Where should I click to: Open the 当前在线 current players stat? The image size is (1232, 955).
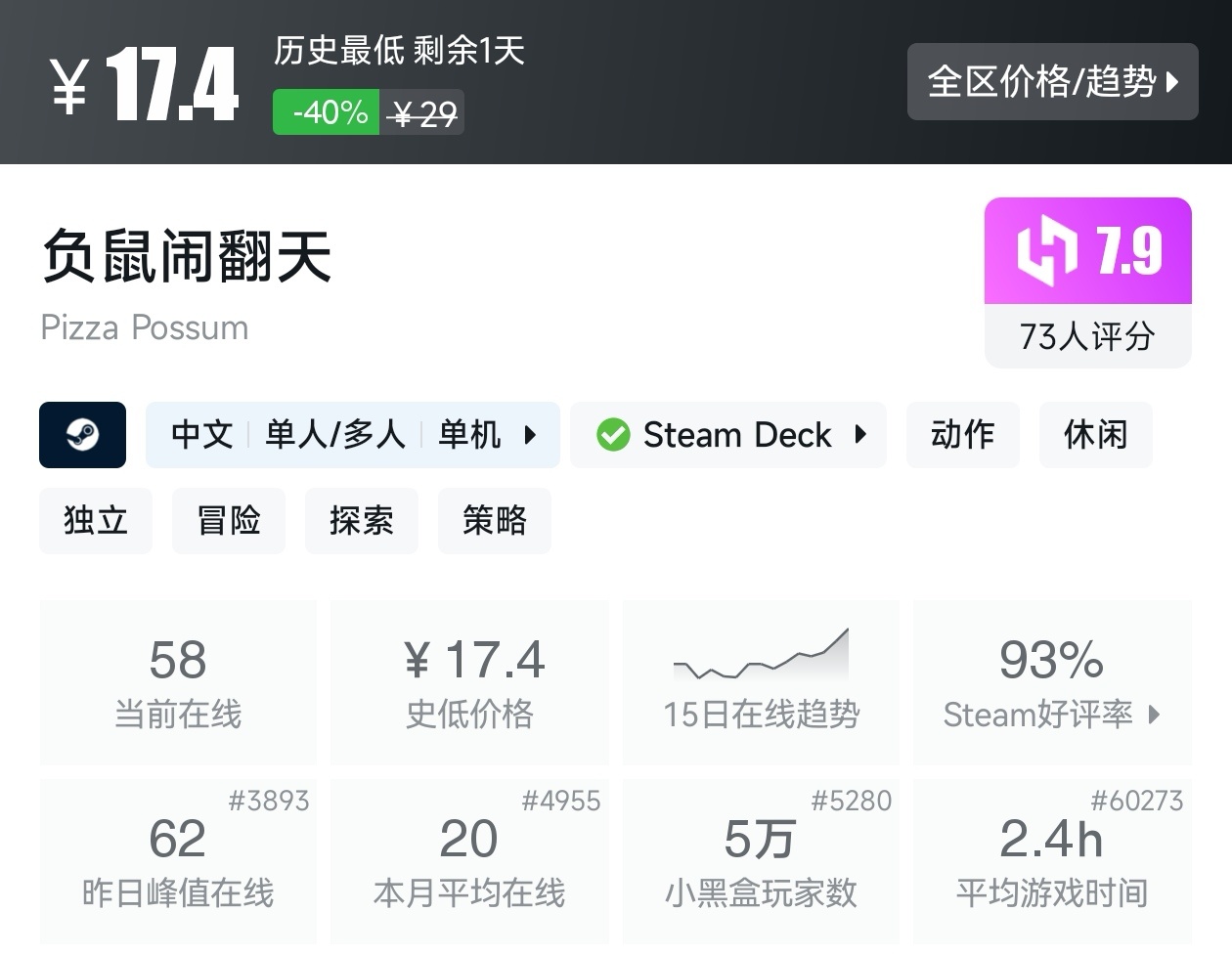pyautogui.click(x=178, y=682)
